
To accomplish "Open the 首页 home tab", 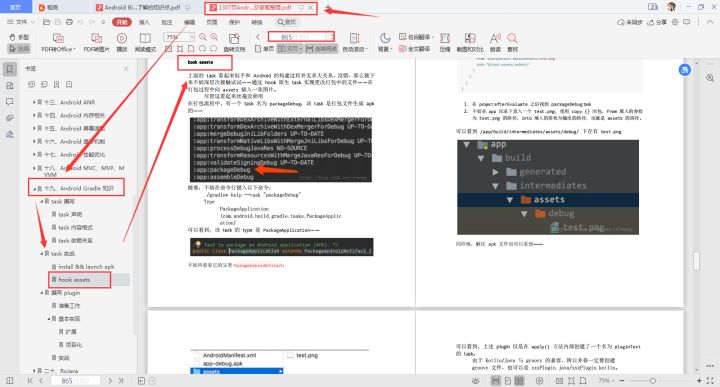I will pos(15,7).
